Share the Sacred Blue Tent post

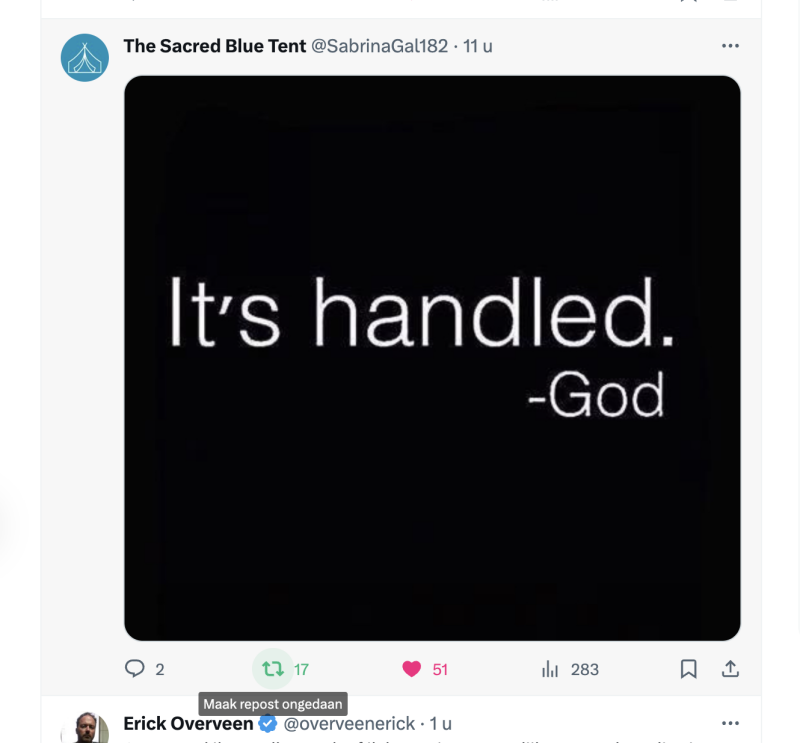tap(730, 669)
